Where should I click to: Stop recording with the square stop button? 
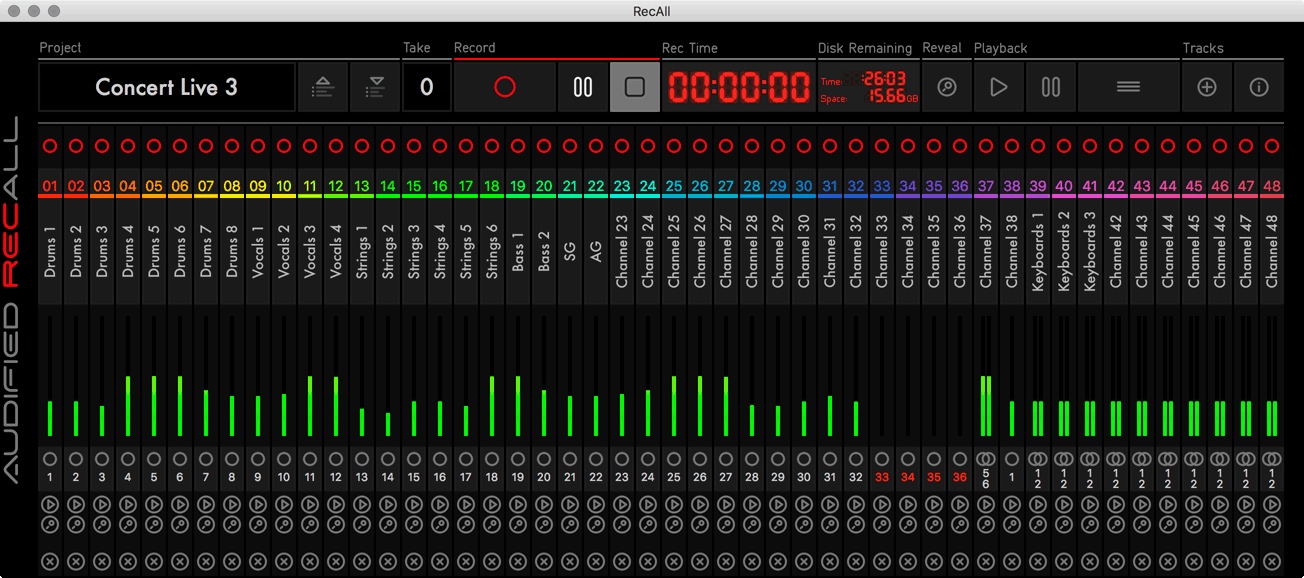[x=634, y=87]
